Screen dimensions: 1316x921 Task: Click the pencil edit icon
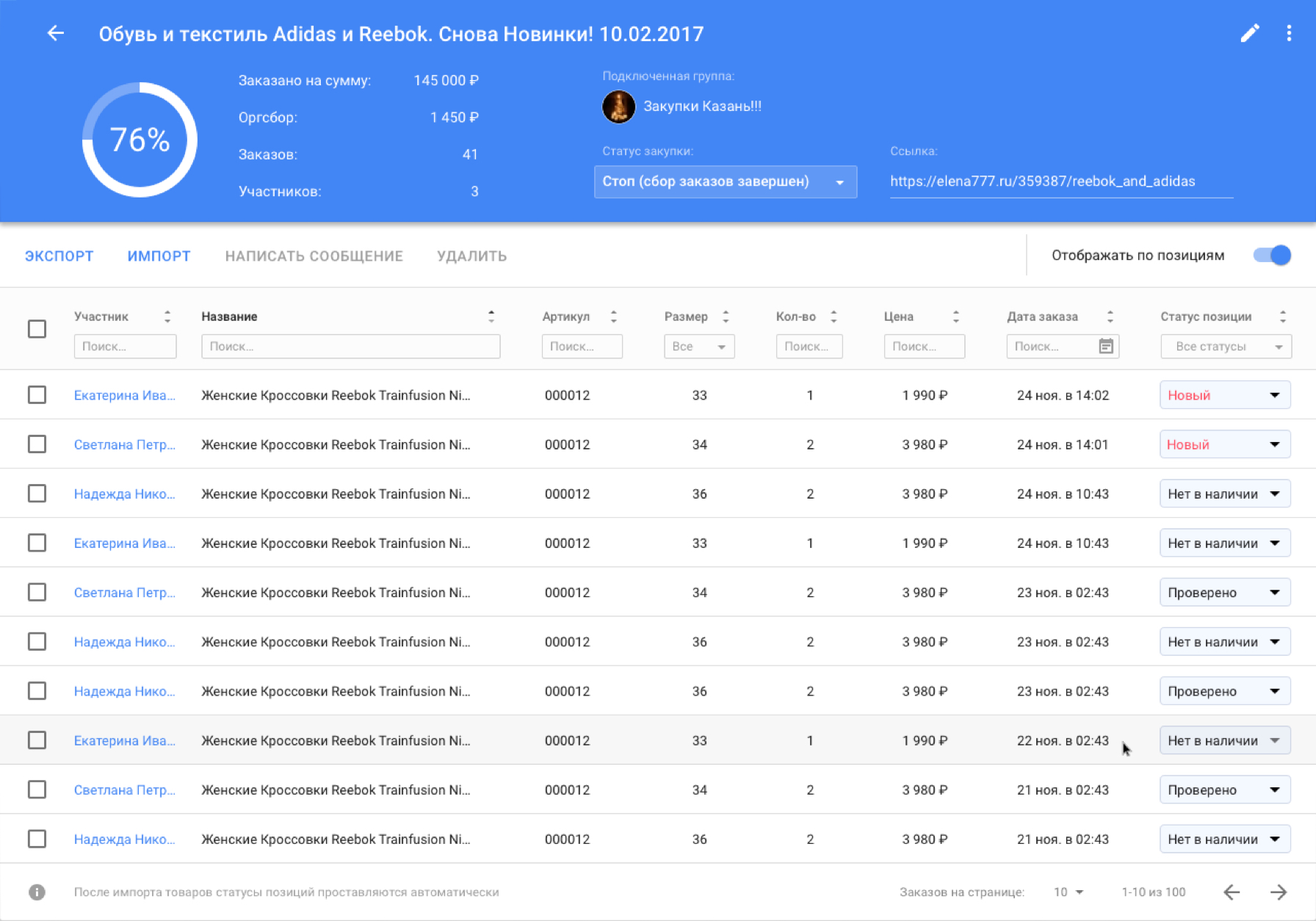pos(1250,33)
